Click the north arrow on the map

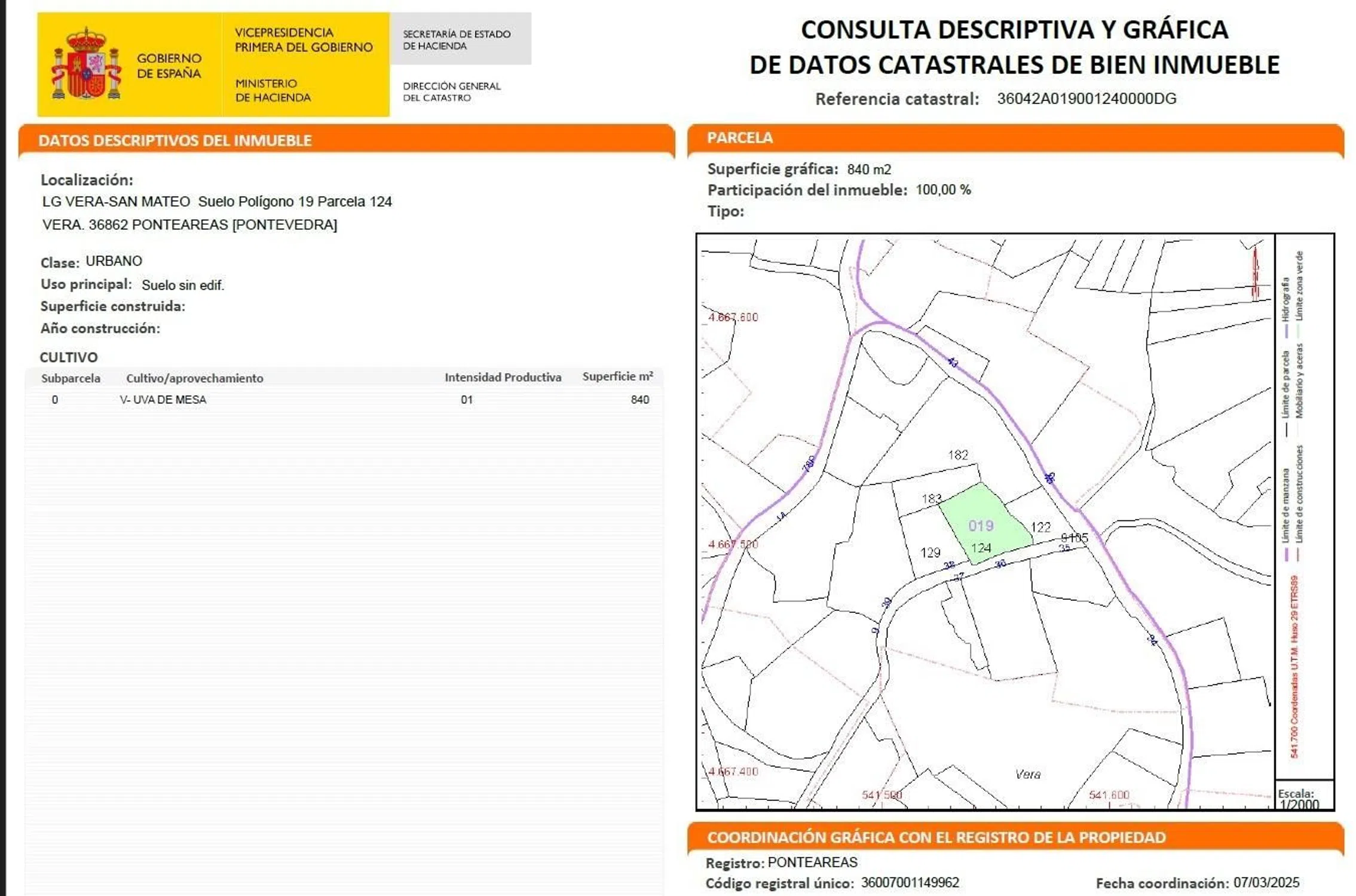click(x=1255, y=274)
